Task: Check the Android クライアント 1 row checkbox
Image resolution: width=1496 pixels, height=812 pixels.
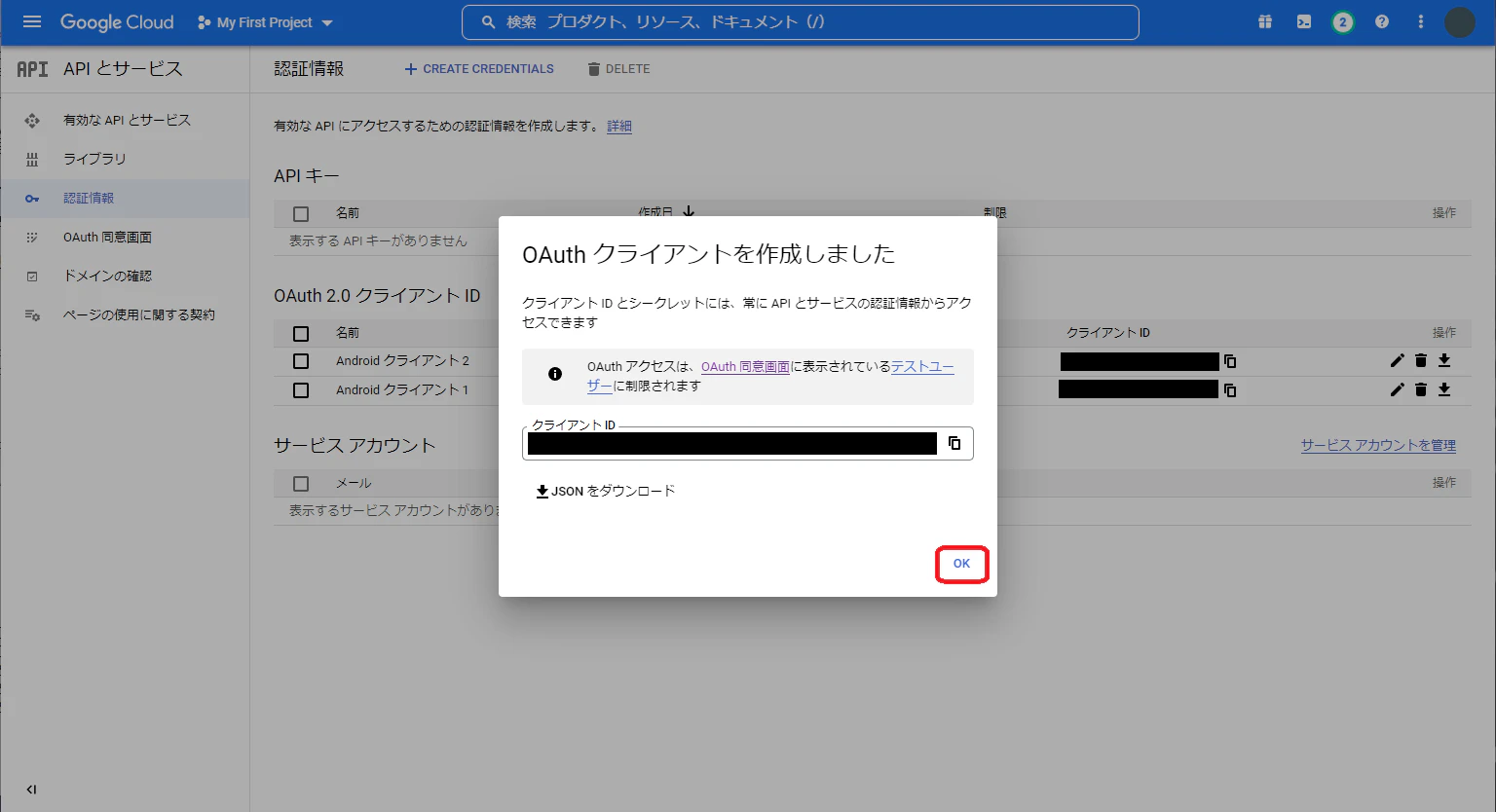Action: coord(301,389)
